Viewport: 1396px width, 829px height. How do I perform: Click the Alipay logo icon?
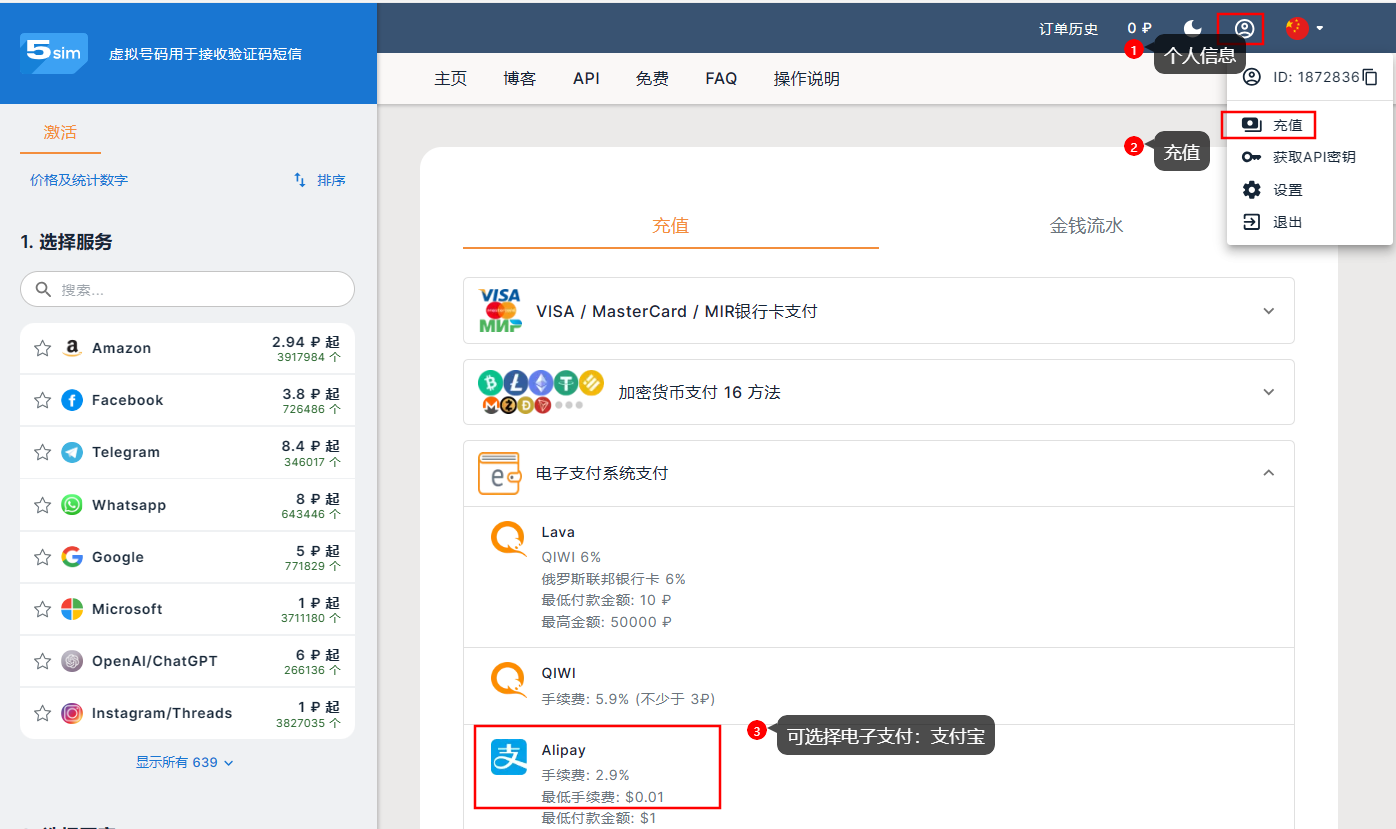click(x=509, y=757)
